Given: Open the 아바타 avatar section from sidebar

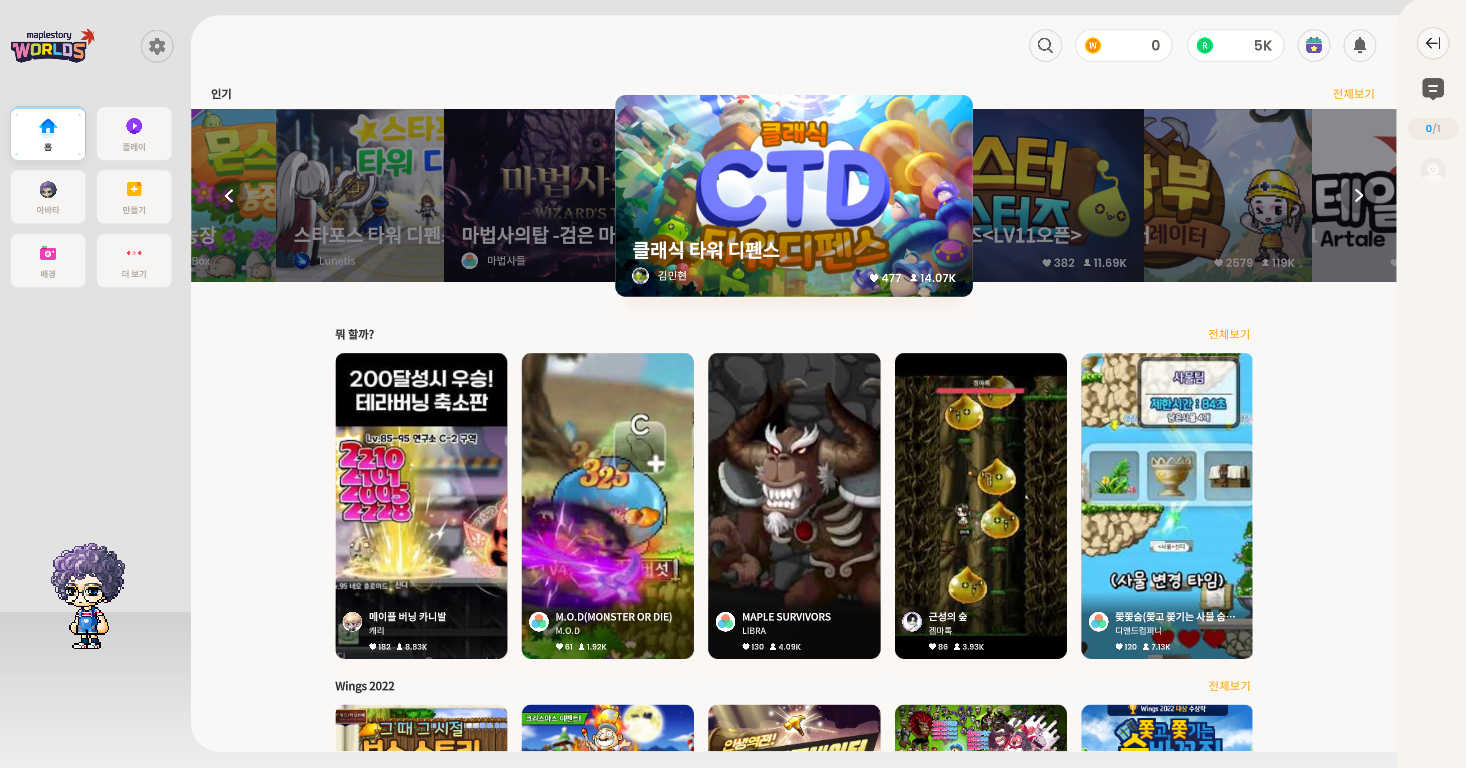Looking at the screenshot, I should pyautogui.click(x=47, y=196).
